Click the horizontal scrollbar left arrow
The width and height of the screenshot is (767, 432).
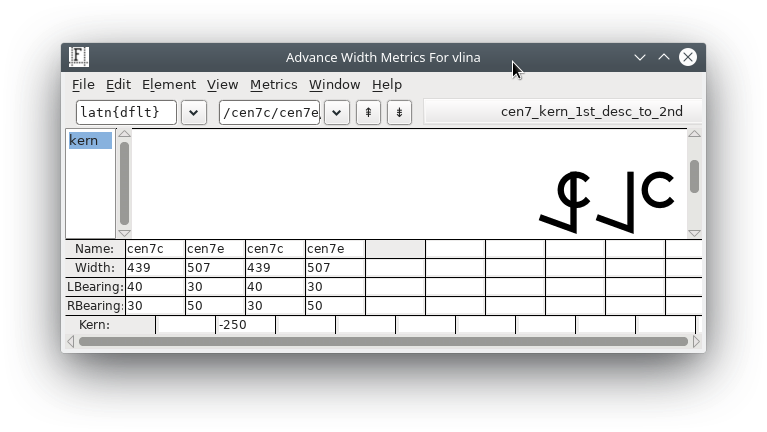coord(71,341)
